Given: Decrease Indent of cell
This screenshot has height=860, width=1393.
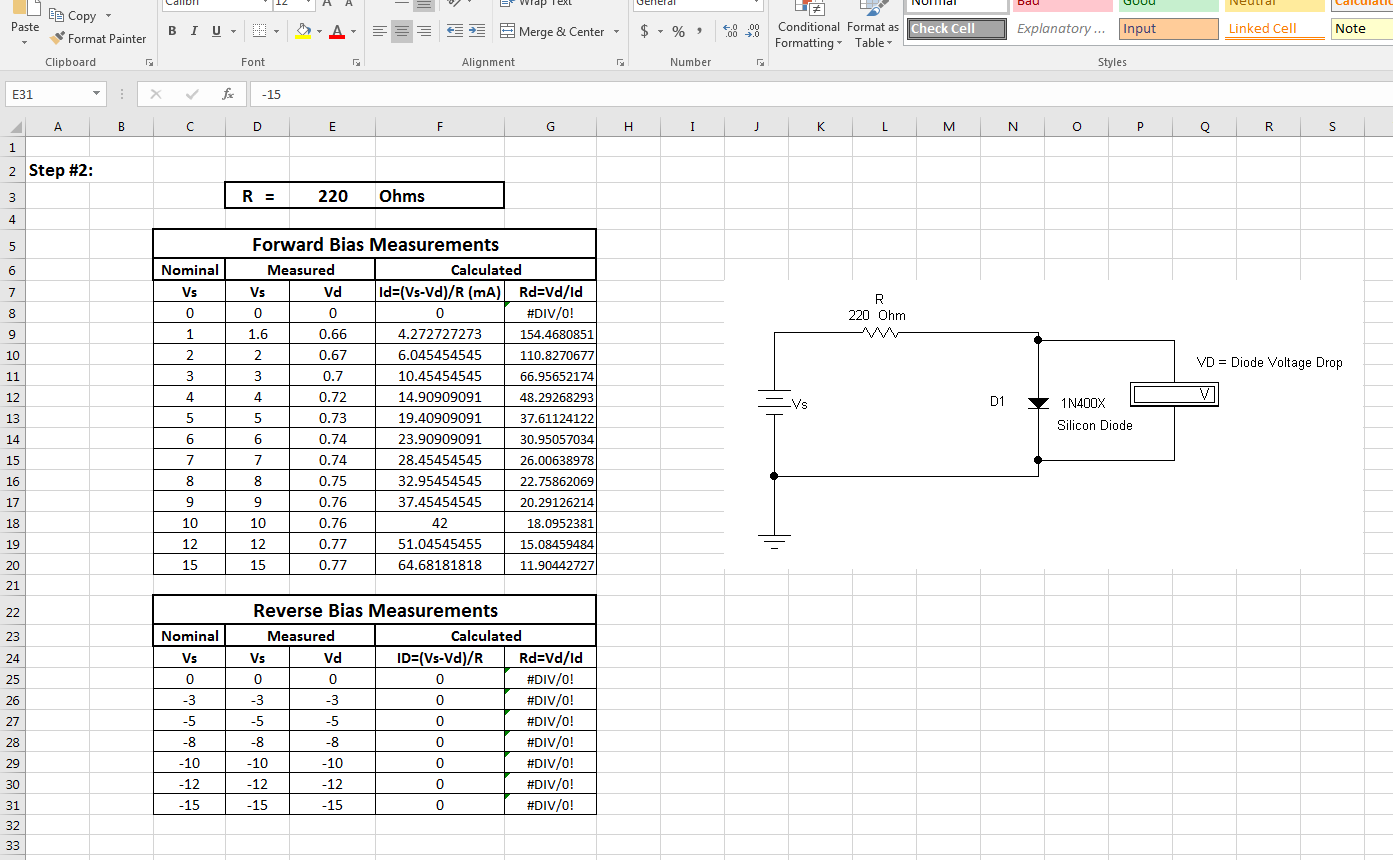Looking at the screenshot, I should [454, 32].
